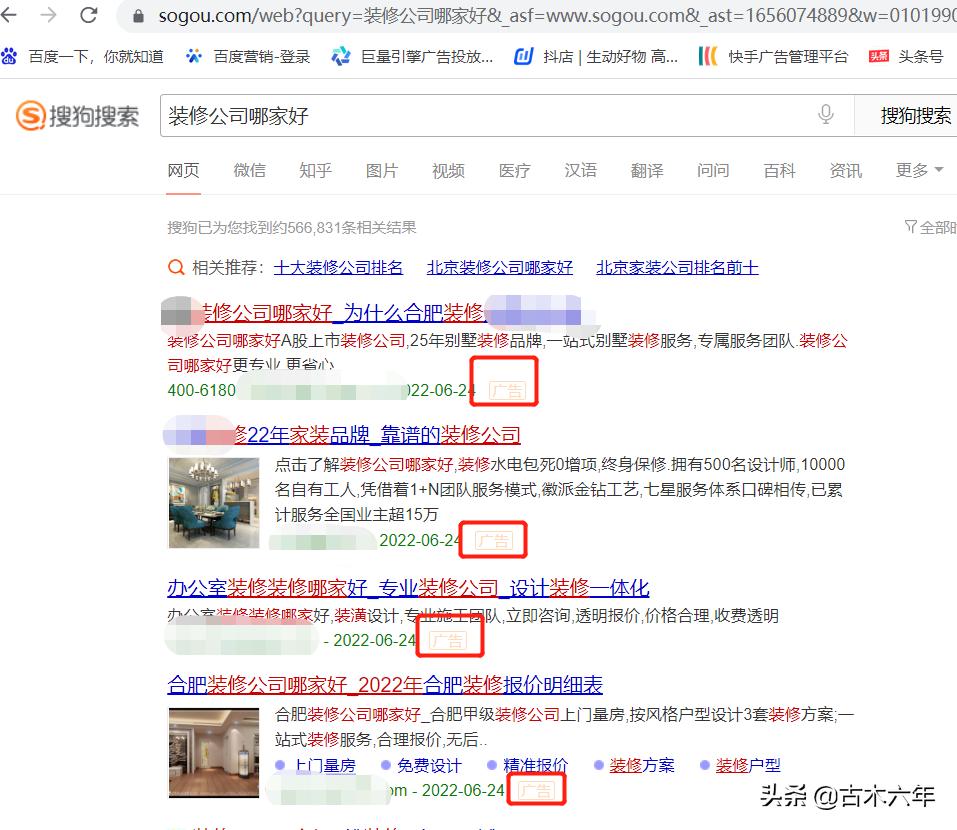
Task: Switch to the 视频 tab
Action: (x=448, y=170)
